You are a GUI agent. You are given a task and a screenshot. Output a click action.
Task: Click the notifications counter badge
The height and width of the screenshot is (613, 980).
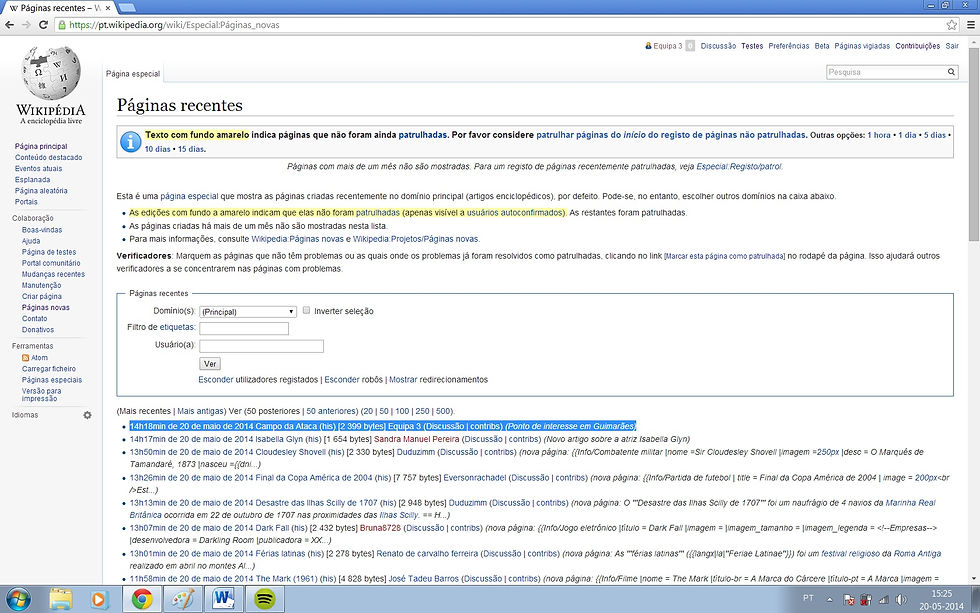[690, 46]
